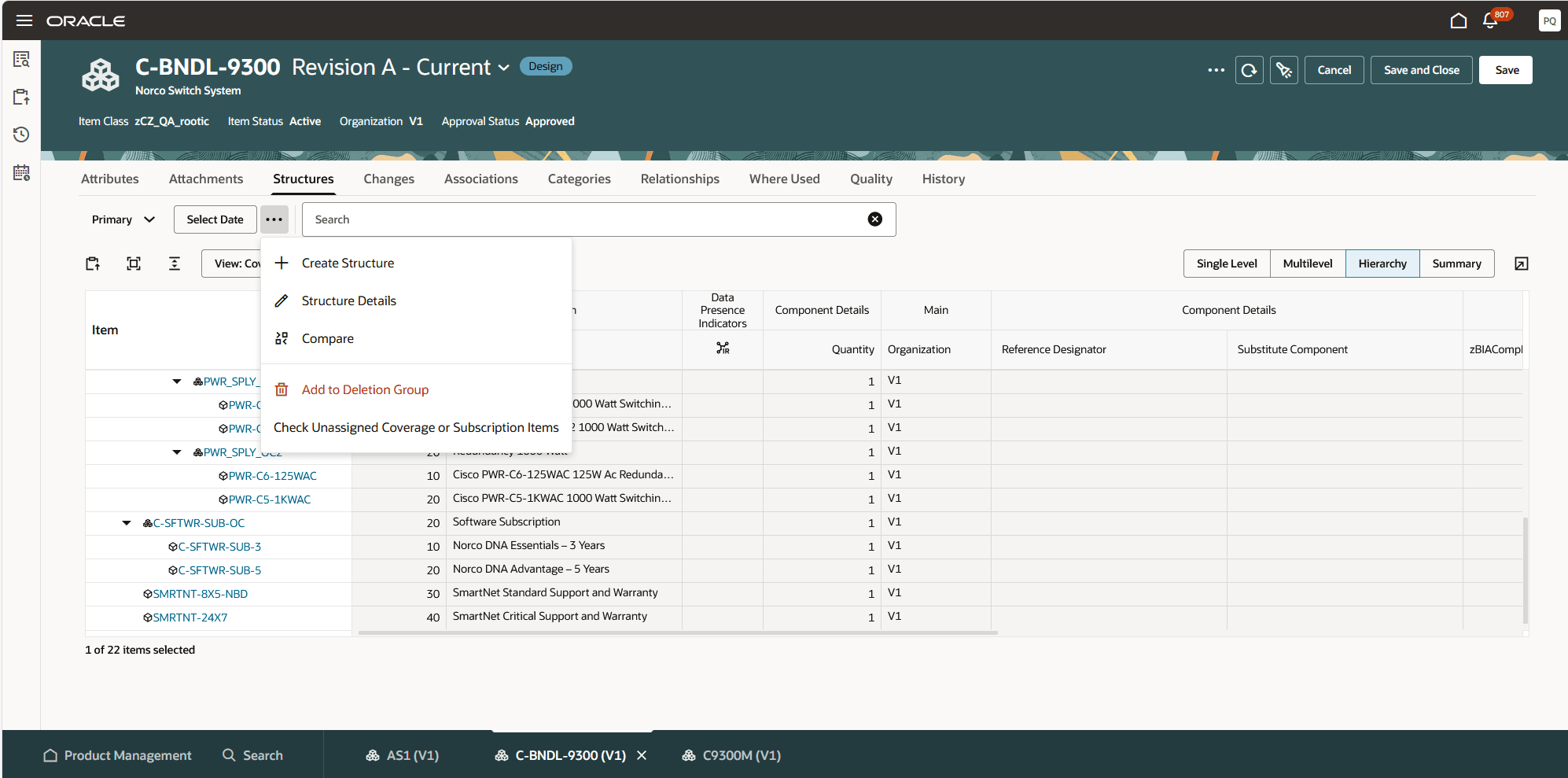Open the Primary structure dropdown
This screenshot has height=778, width=1568.
tap(123, 219)
